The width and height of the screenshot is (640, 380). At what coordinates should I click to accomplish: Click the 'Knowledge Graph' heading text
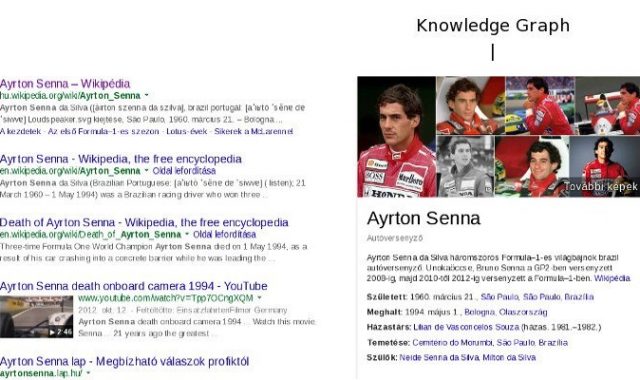pyautogui.click(x=493, y=26)
